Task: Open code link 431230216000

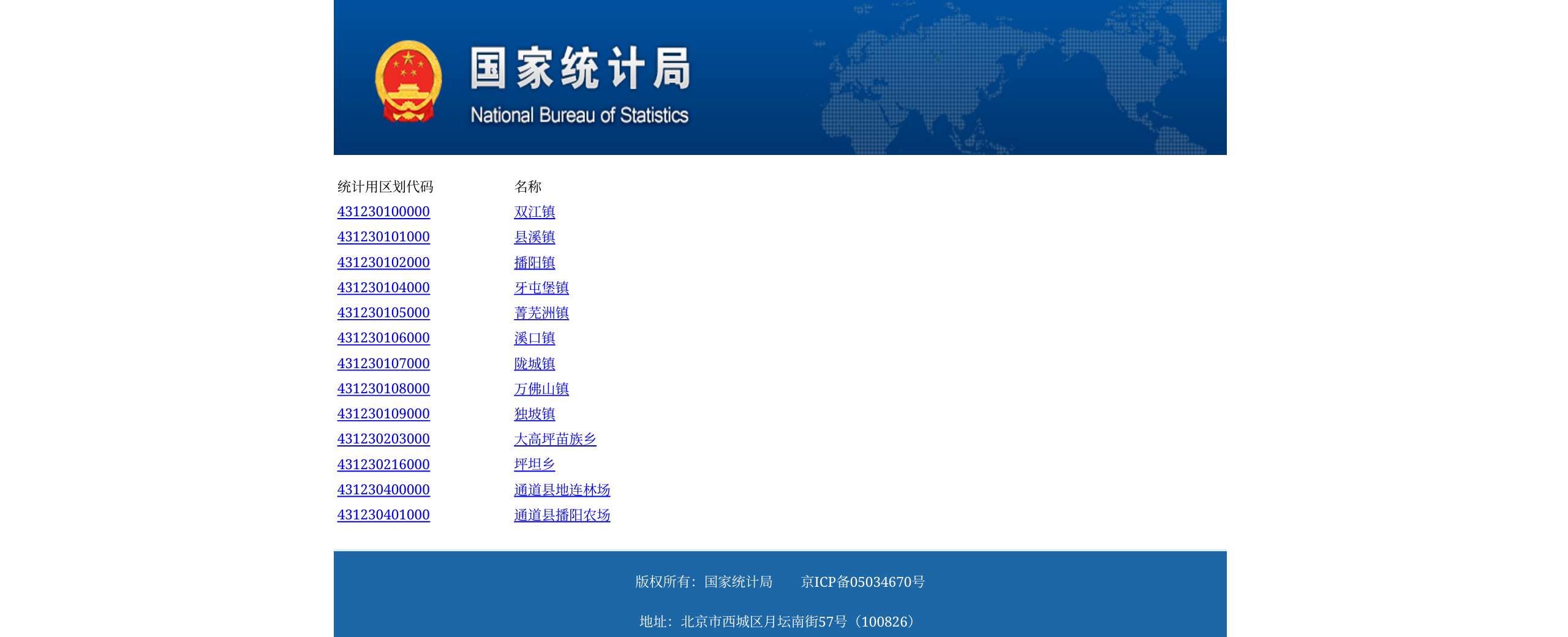Action: pyautogui.click(x=383, y=465)
